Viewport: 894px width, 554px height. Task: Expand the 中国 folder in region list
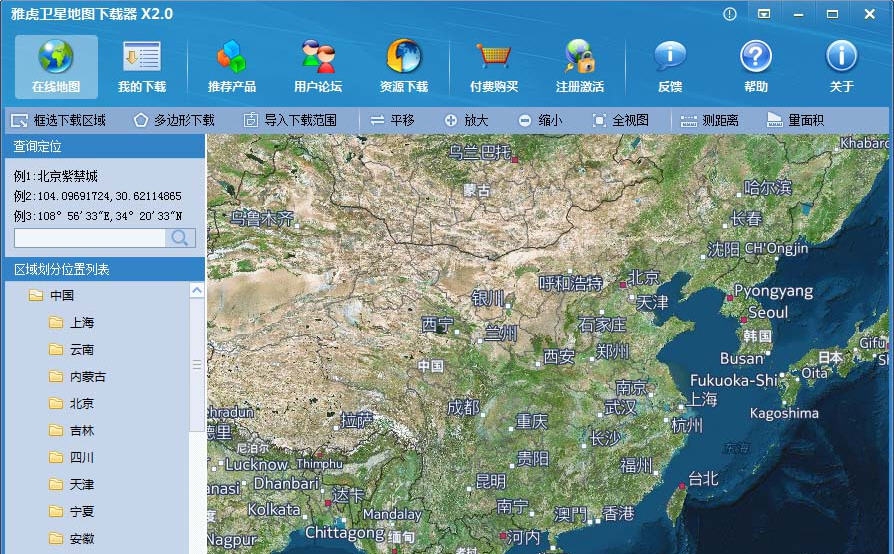36,295
